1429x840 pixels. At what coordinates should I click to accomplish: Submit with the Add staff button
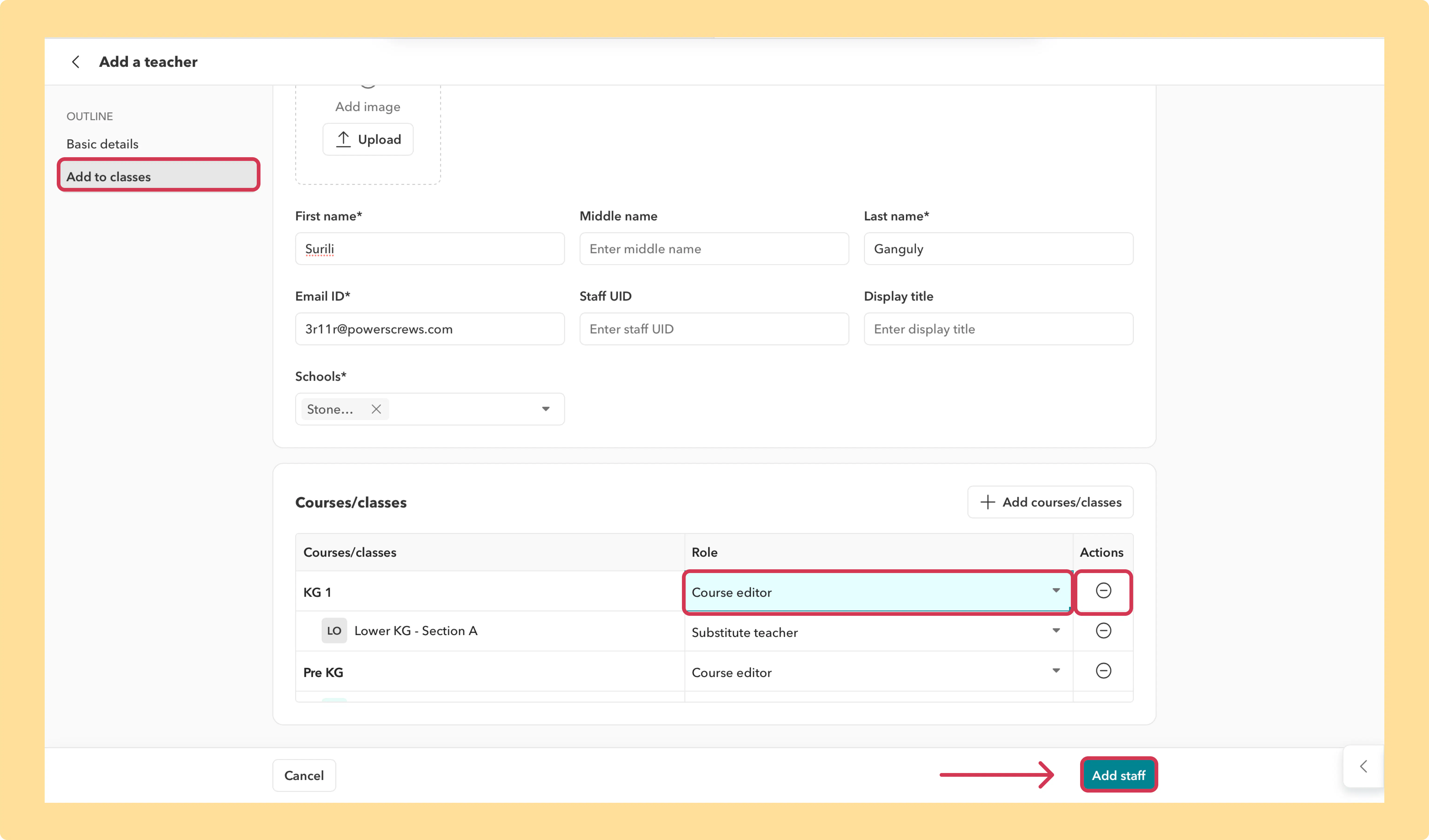tap(1118, 775)
